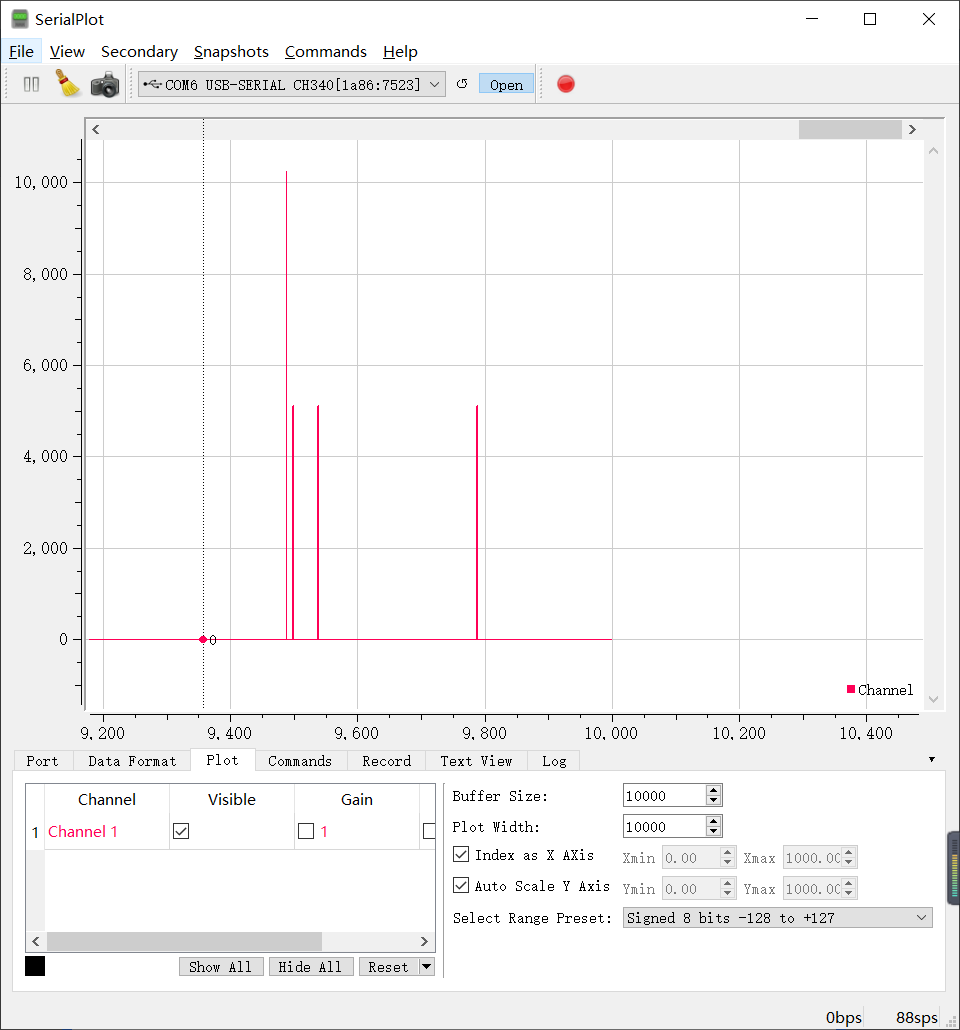Switch to the Log tab
The width and height of the screenshot is (960, 1030).
click(x=554, y=761)
